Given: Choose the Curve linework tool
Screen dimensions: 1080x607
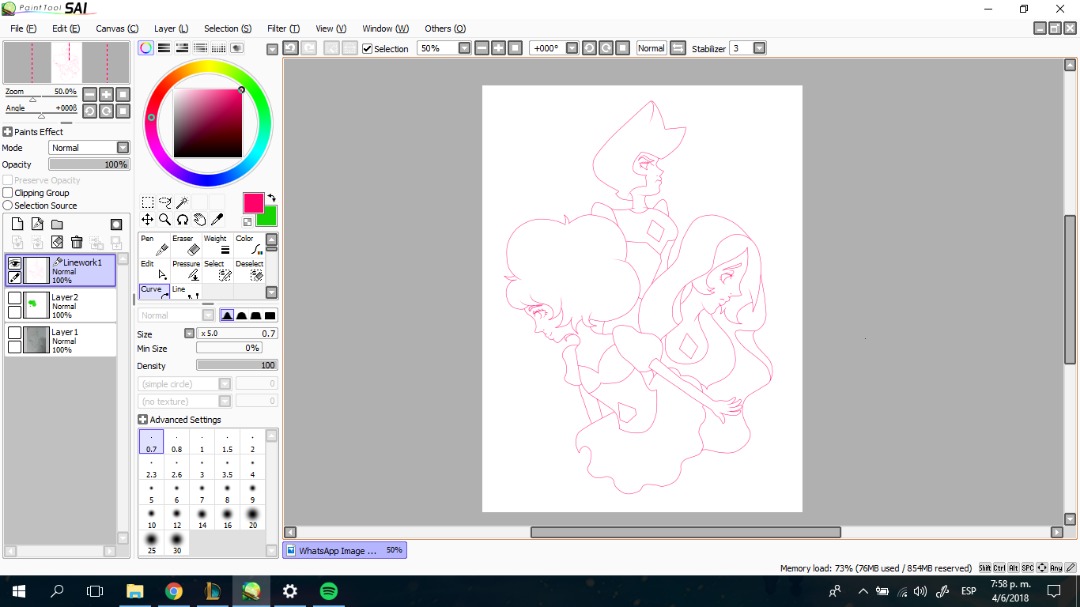Looking at the screenshot, I should pos(154,291).
